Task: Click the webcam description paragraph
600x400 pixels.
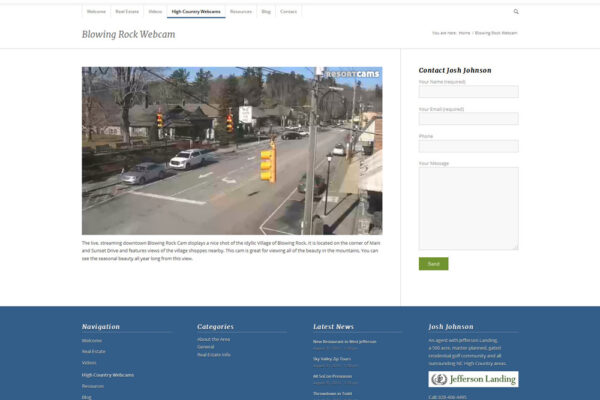Action: pos(231,251)
